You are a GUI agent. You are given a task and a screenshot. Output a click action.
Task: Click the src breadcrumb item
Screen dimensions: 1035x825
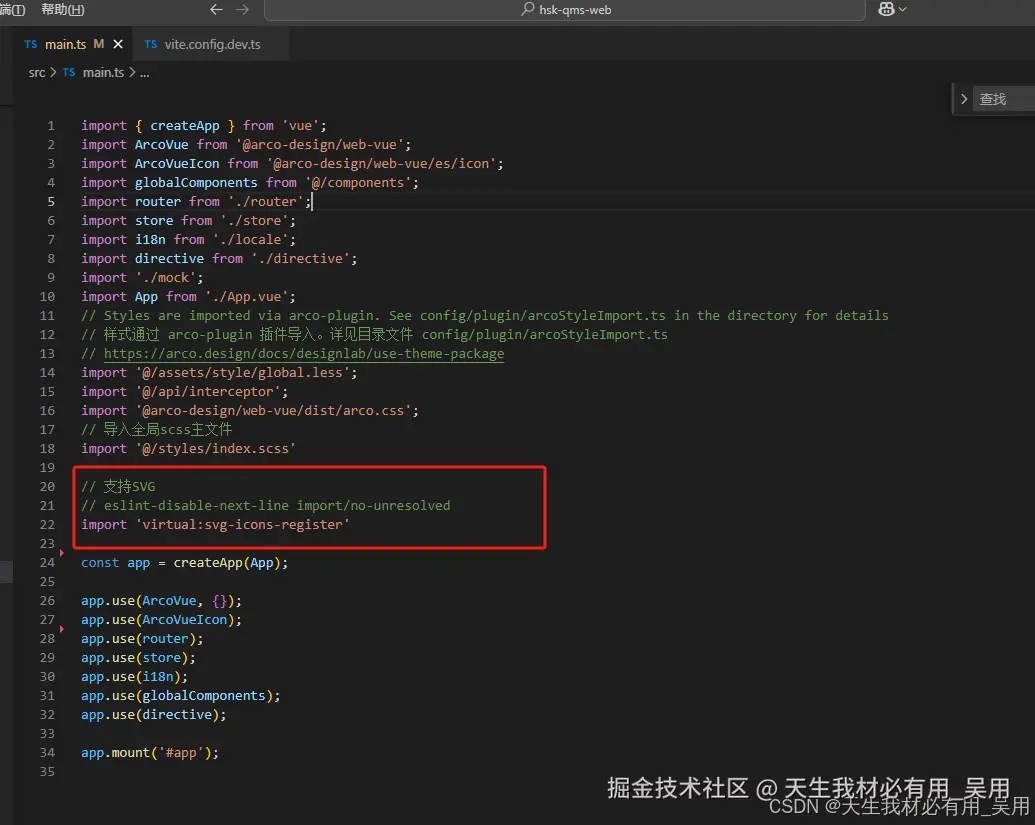tap(37, 72)
